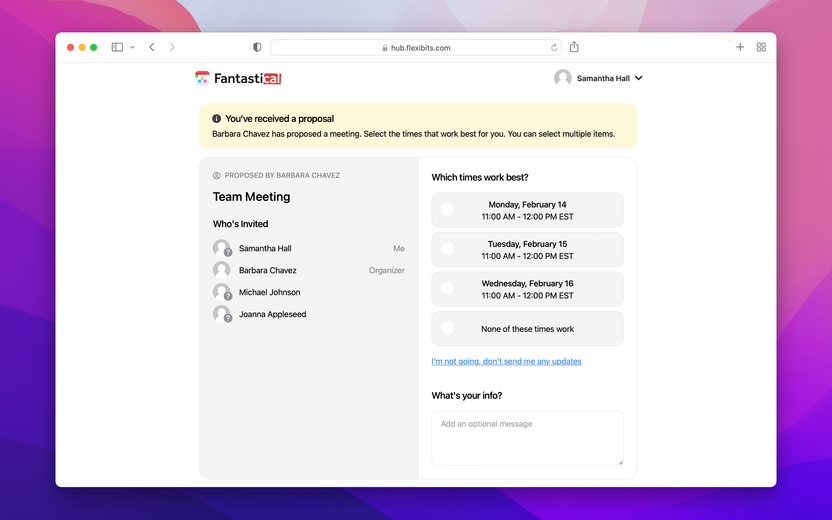
Task: Select Tuesday, February 15 time option
Action: click(x=527, y=249)
